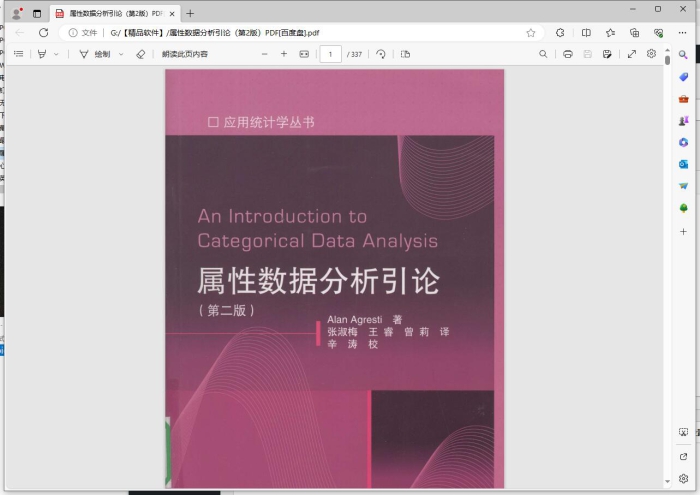700x495 pixels.
Task: Click the sidebar screenshot icon
Action: click(x=683, y=432)
